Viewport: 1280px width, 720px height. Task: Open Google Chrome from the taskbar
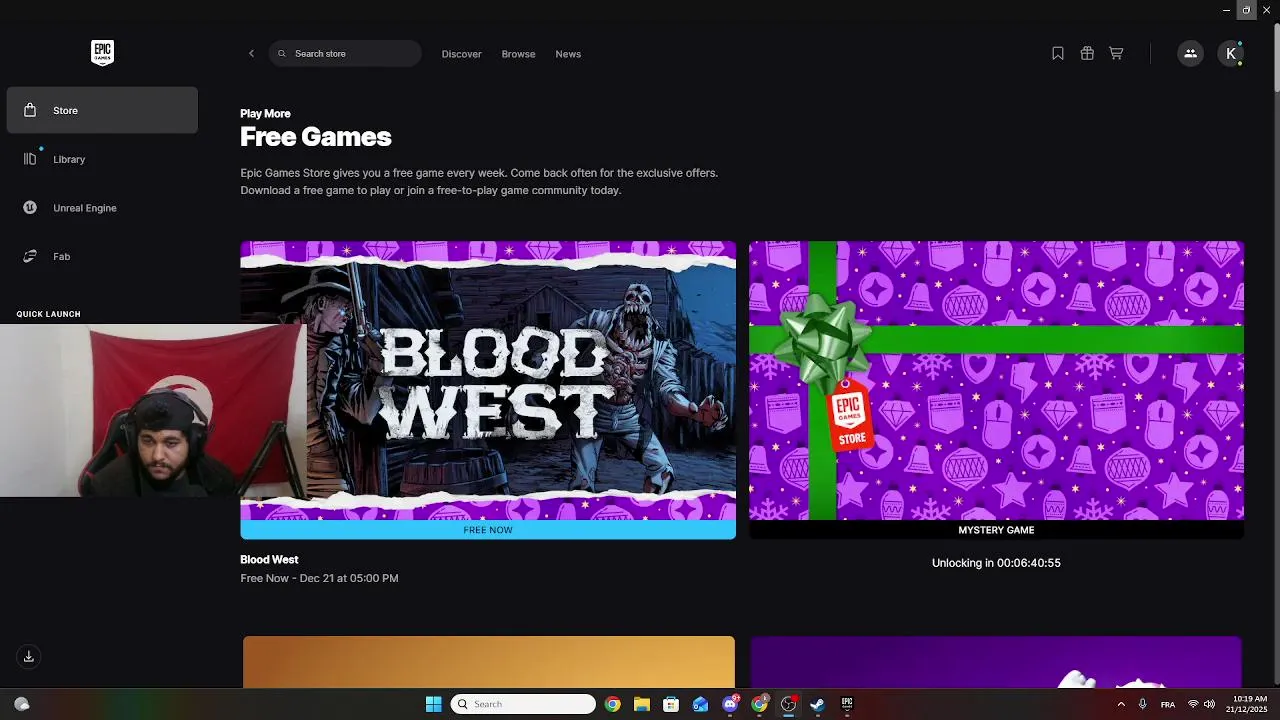tap(613, 704)
